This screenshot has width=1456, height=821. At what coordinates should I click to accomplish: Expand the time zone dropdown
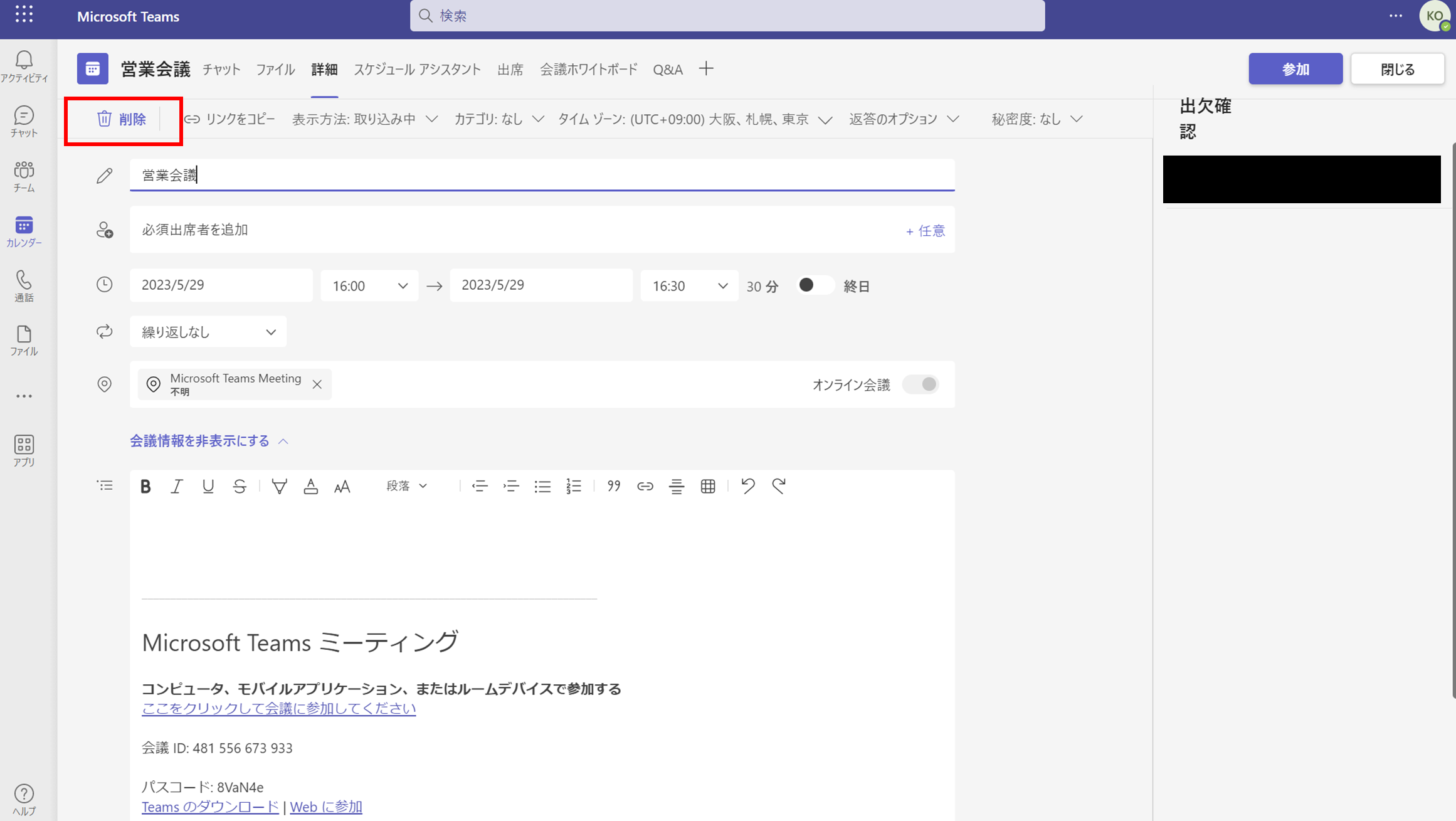coord(695,119)
